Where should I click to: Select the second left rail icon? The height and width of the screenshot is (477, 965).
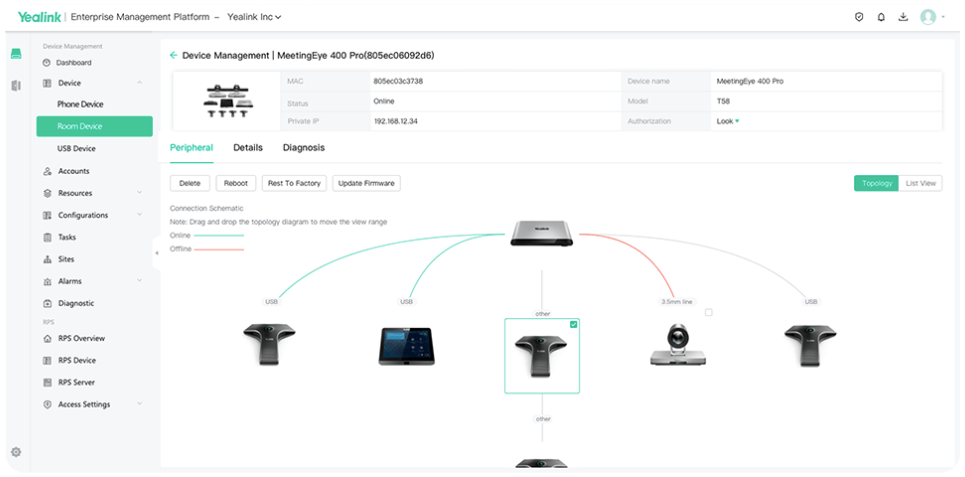(x=16, y=86)
